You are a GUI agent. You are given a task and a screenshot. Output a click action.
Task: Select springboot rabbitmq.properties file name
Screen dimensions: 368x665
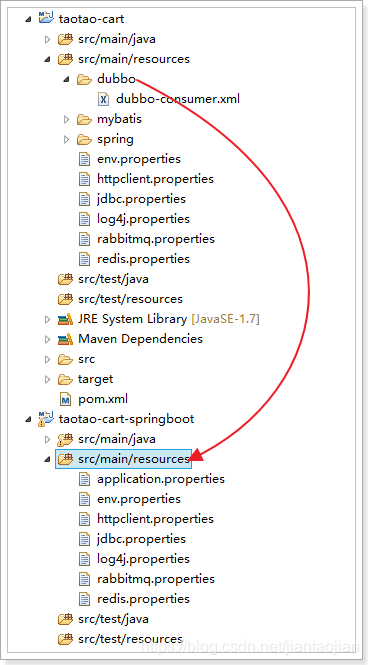click(156, 579)
